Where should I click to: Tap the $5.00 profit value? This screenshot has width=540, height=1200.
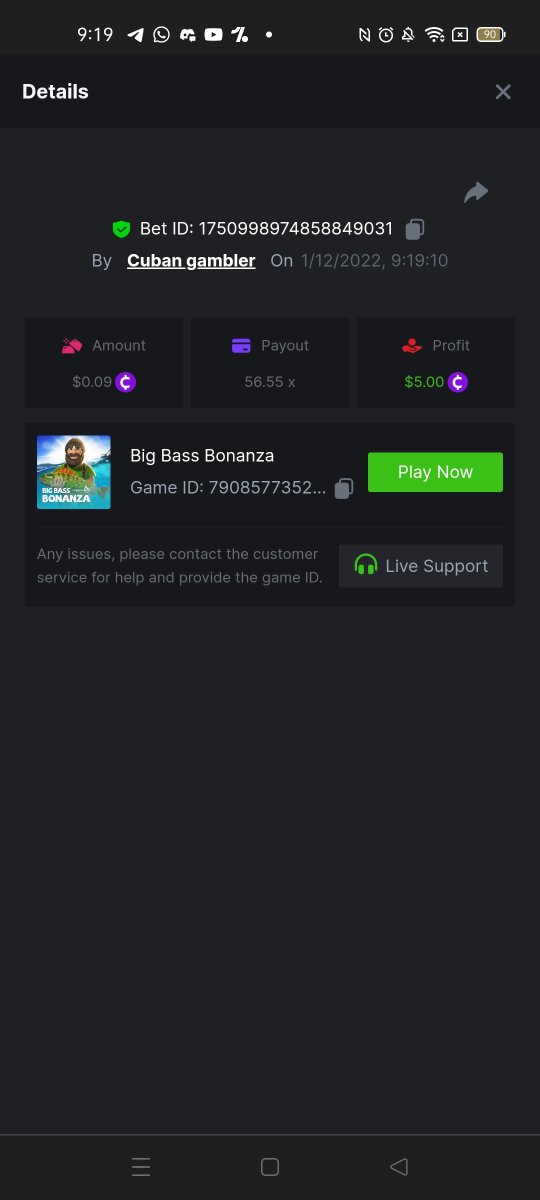tap(424, 382)
